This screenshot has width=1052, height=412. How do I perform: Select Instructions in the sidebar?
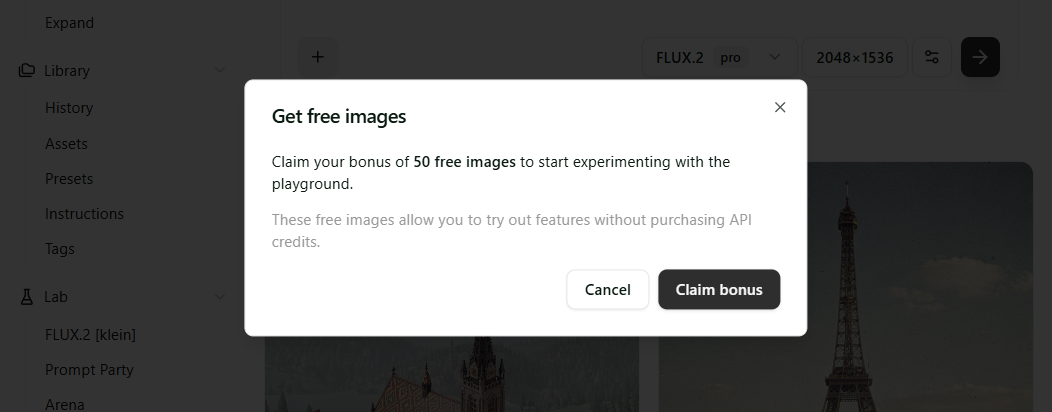(x=84, y=214)
